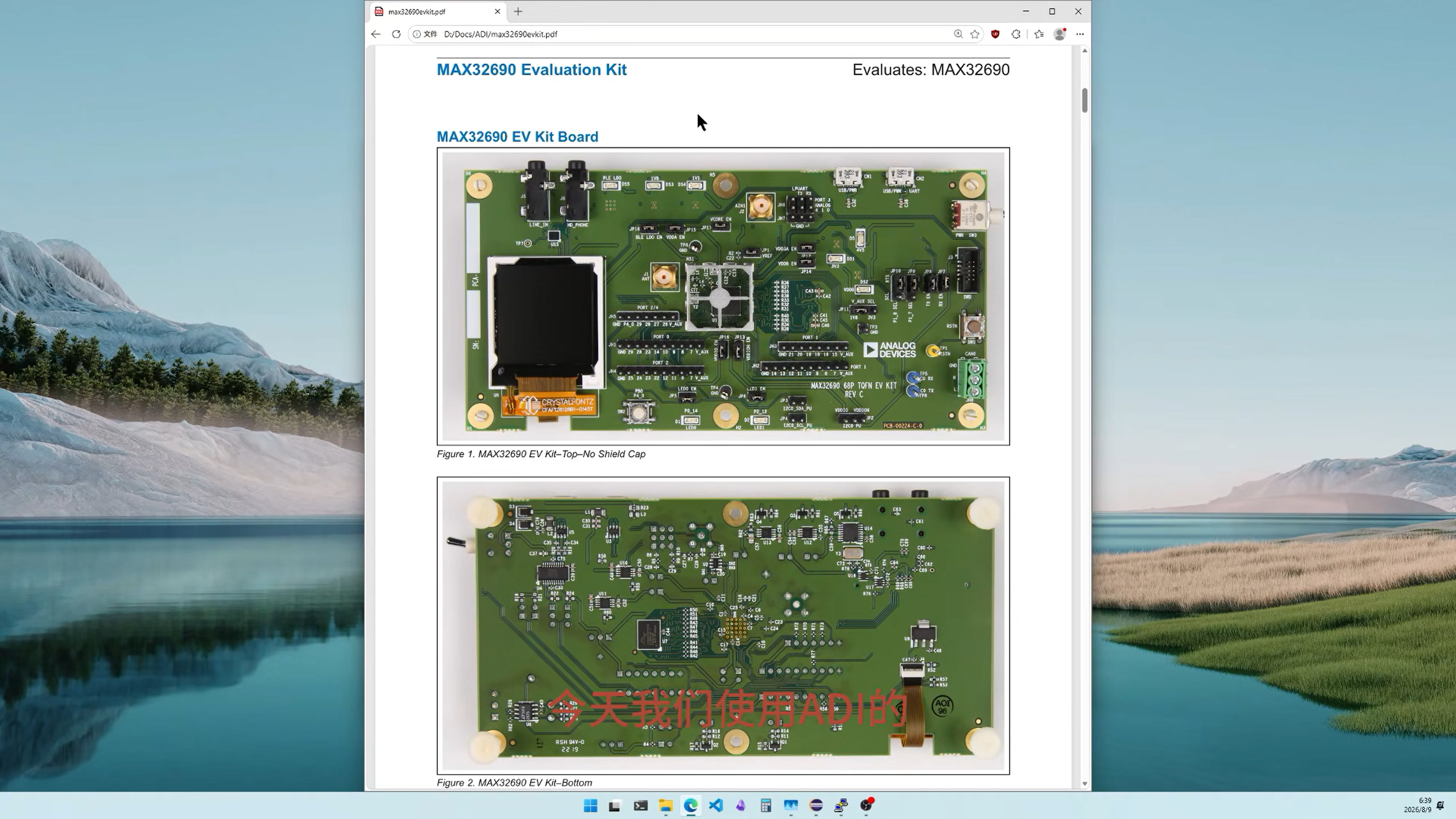1456x819 pixels.
Task: Click the PDF vertical scrollbar thumb
Action: point(1085,100)
